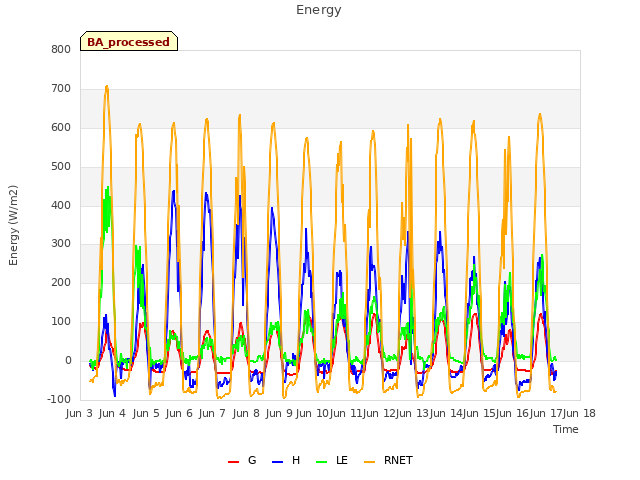
Task: Click the -100 y-axis tick label
Action: 59,400
